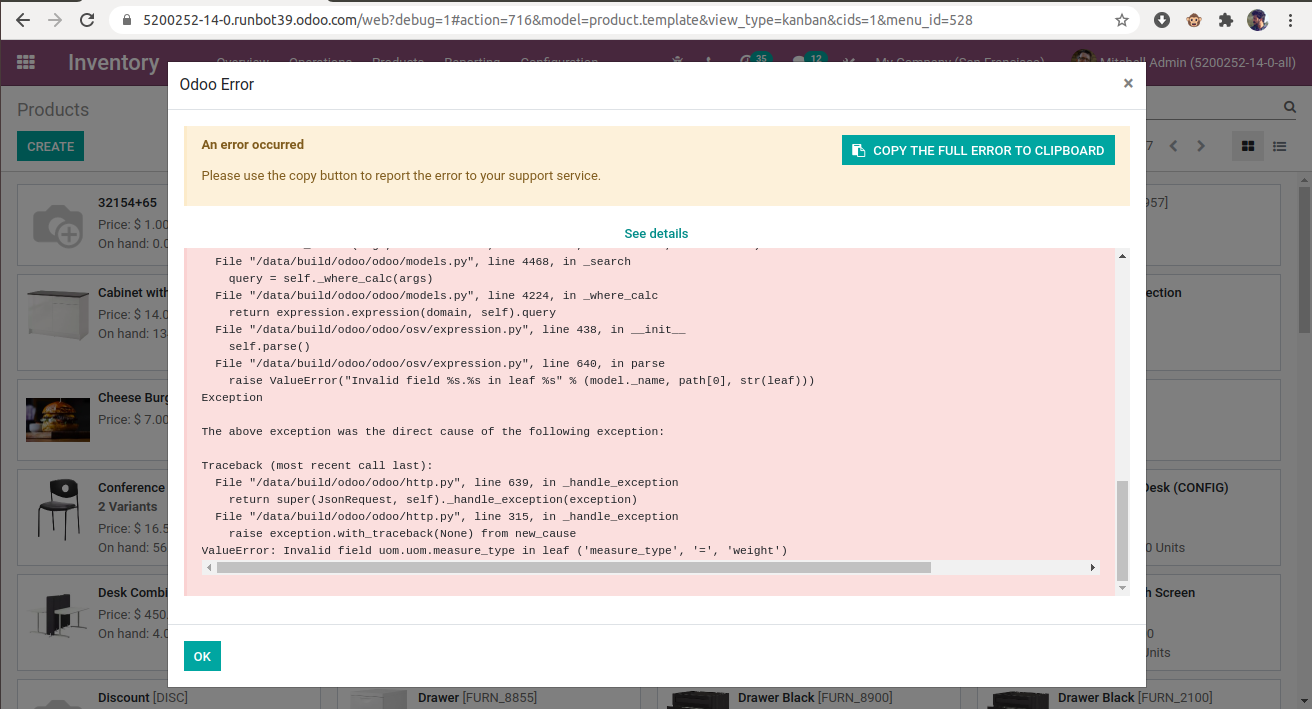
Task: Go to previous page of products
Action: 1174,146
